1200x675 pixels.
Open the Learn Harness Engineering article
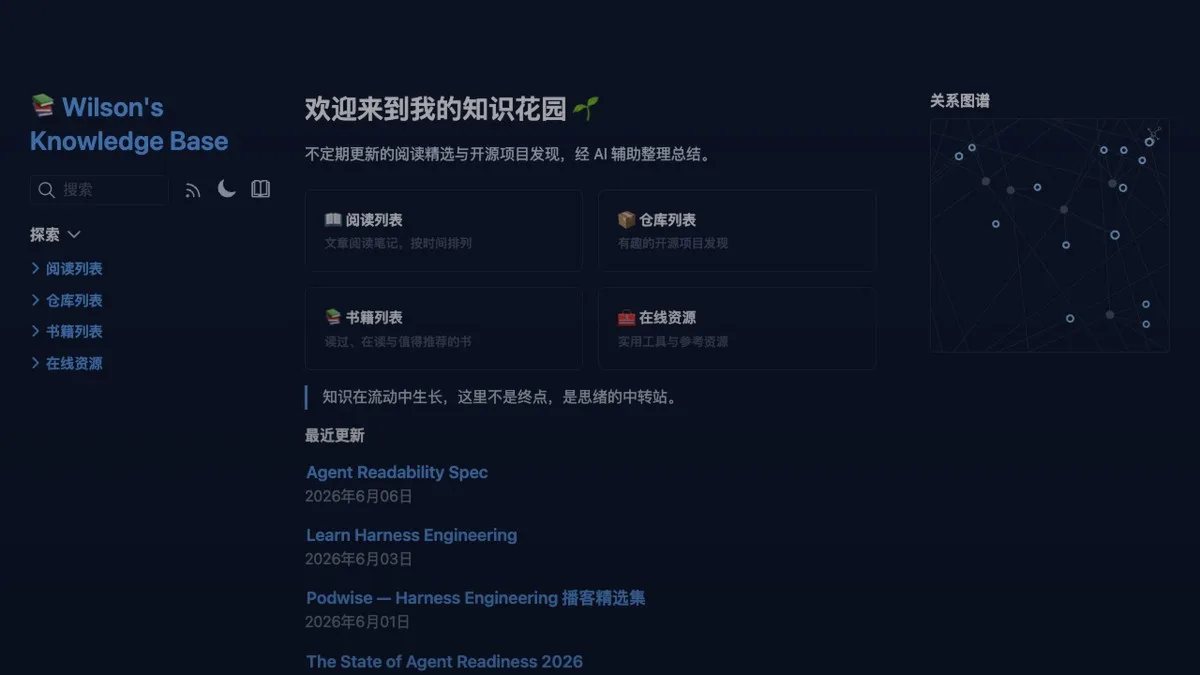[411, 535]
